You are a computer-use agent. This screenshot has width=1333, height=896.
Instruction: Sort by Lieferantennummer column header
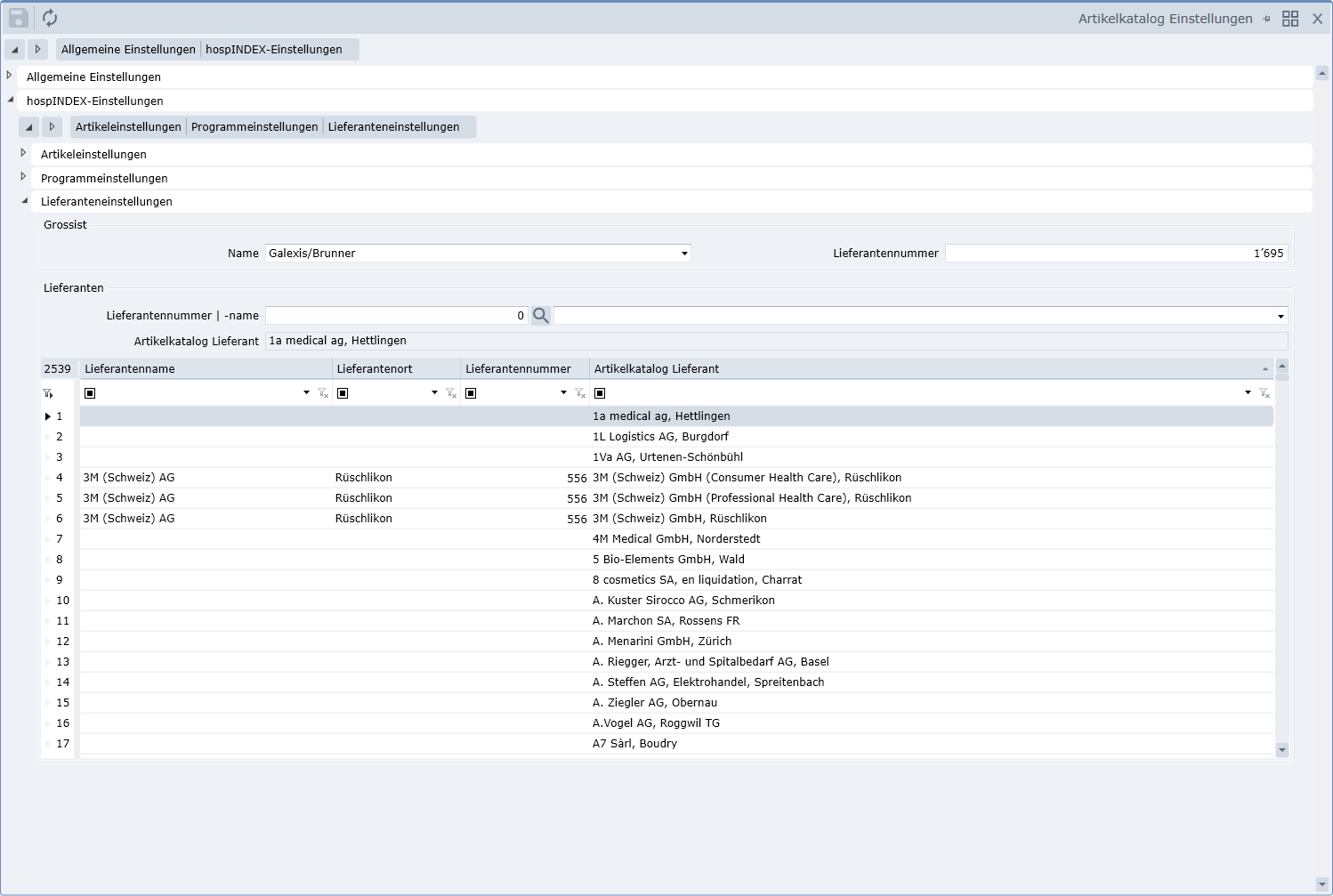coord(525,369)
